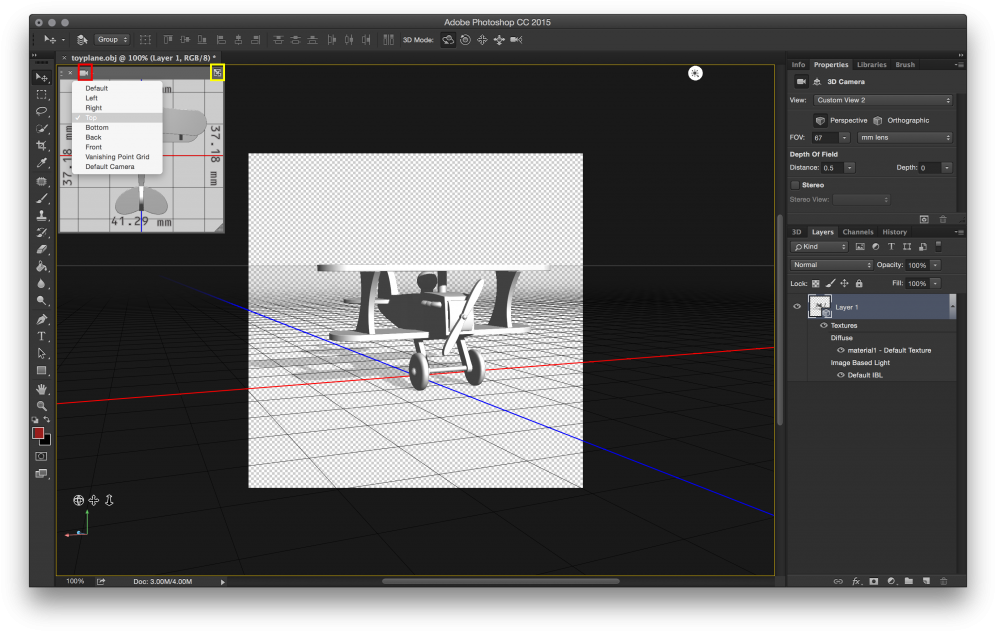Switch to the Channels tab

pyautogui.click(x=858, y=232)
